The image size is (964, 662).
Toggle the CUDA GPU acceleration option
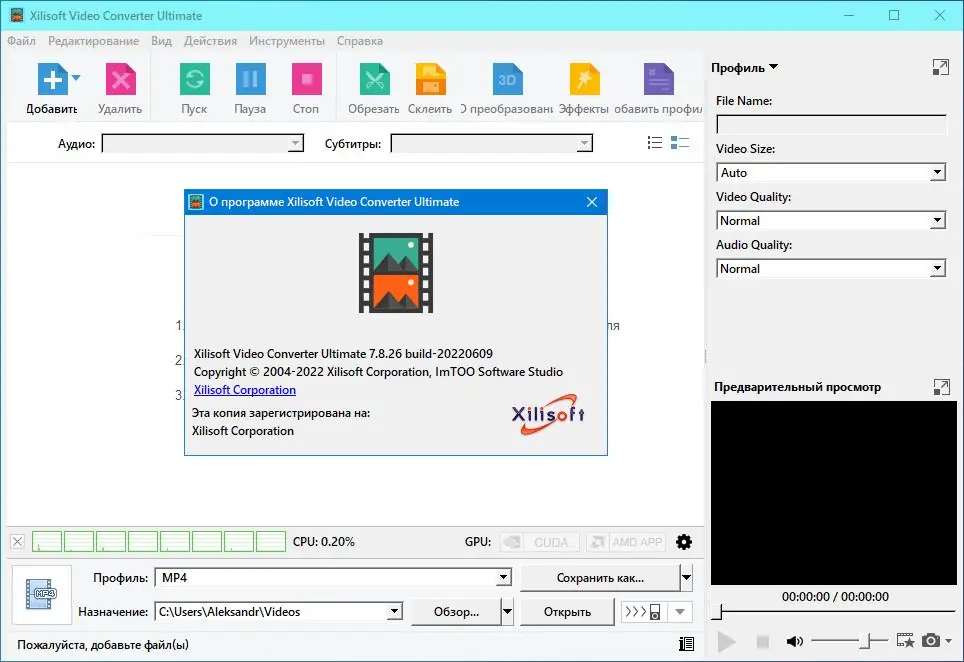pyautogui.click(x=539, y=542)
